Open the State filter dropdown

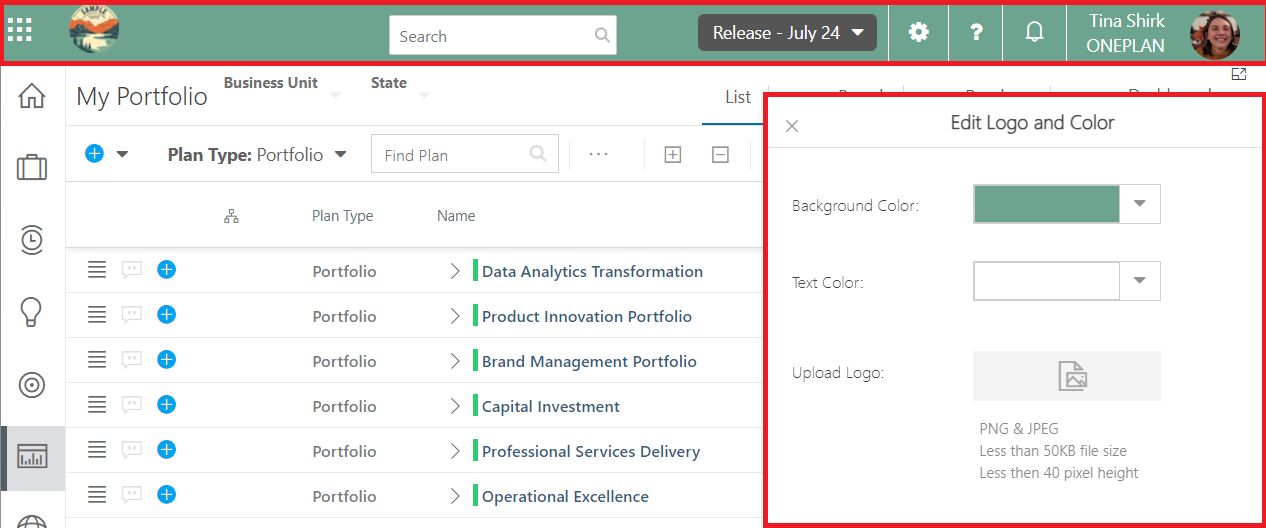[424, 96]
